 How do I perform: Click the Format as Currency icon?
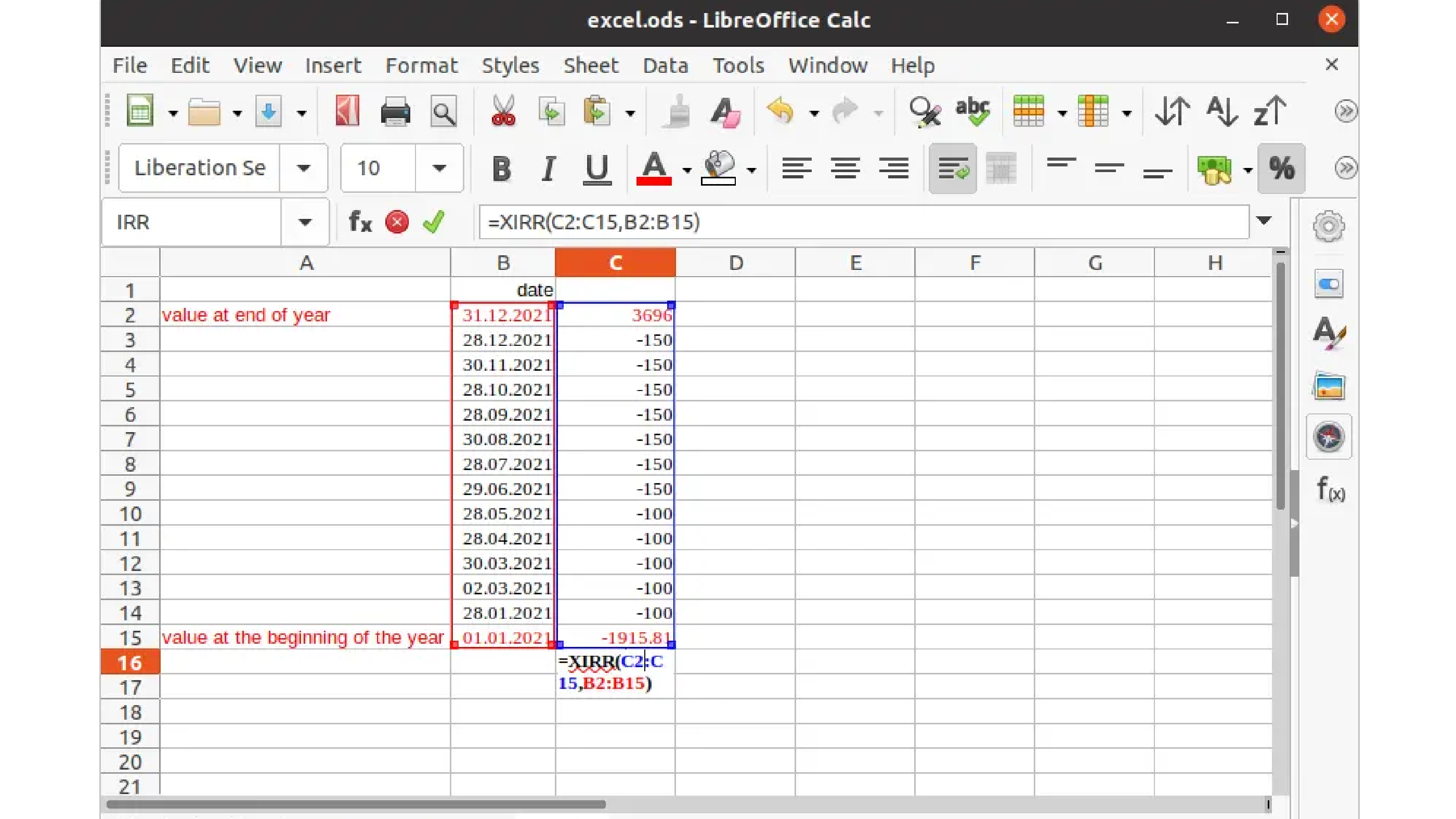1214,170
